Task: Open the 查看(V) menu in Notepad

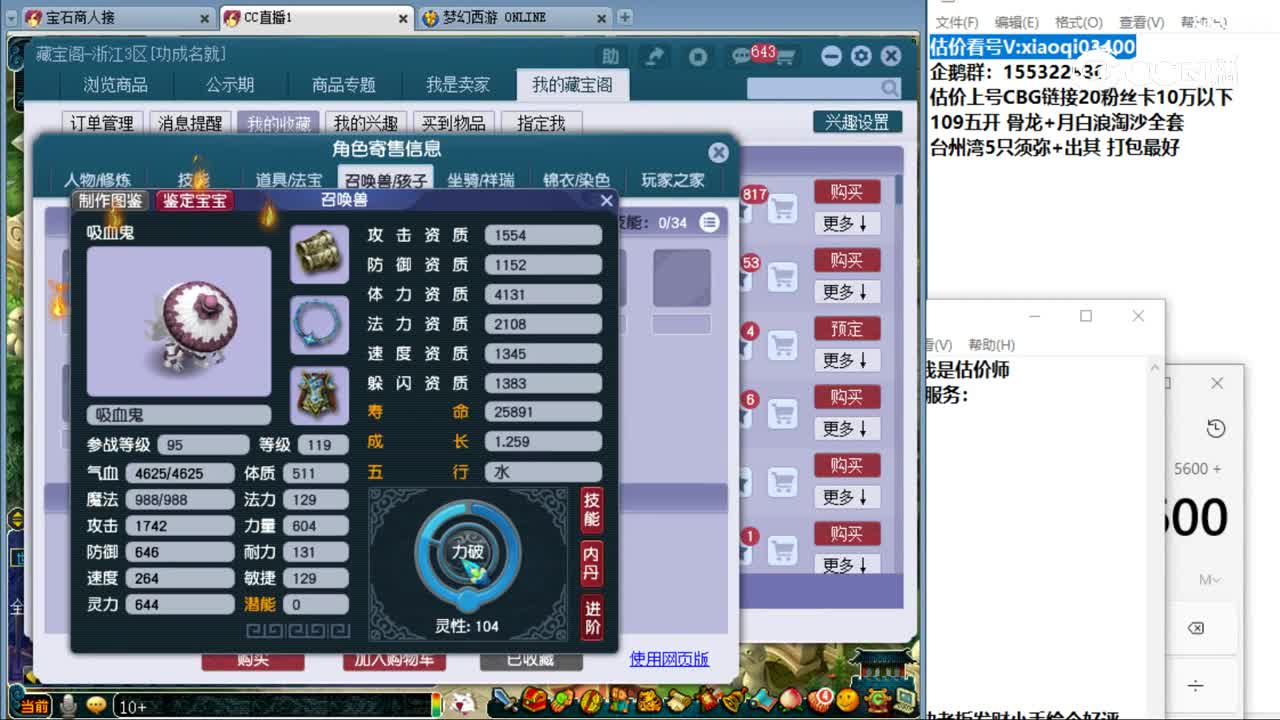Action: (1141, 22)
